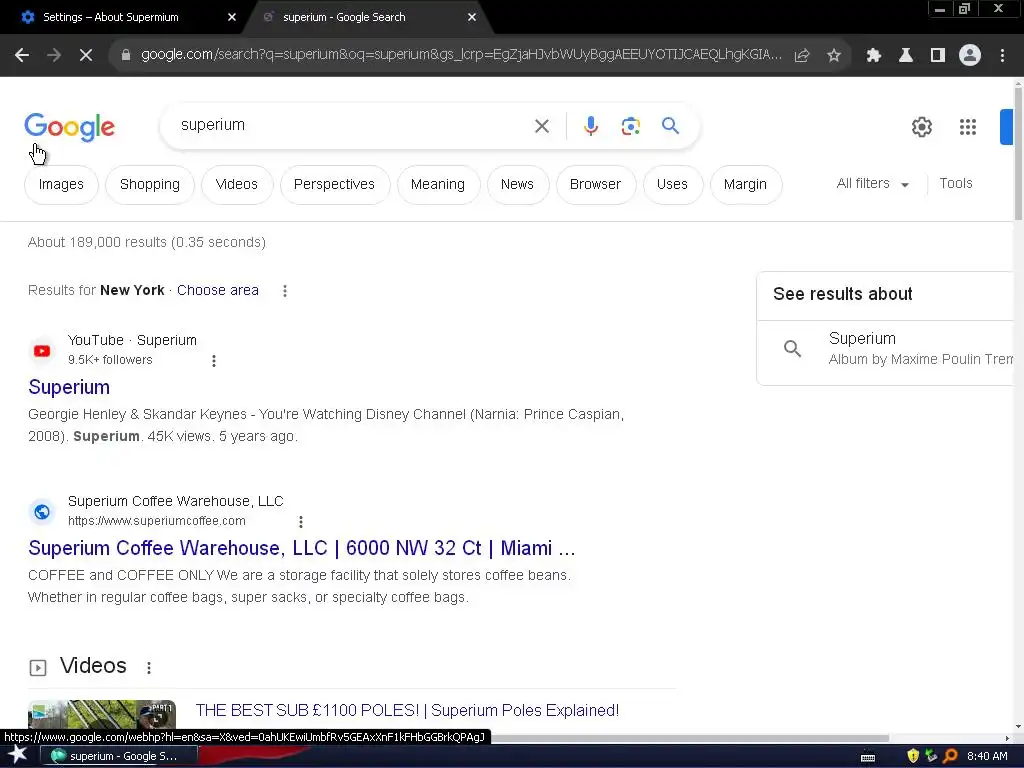Open the site info lock icon

coord(125,56)
